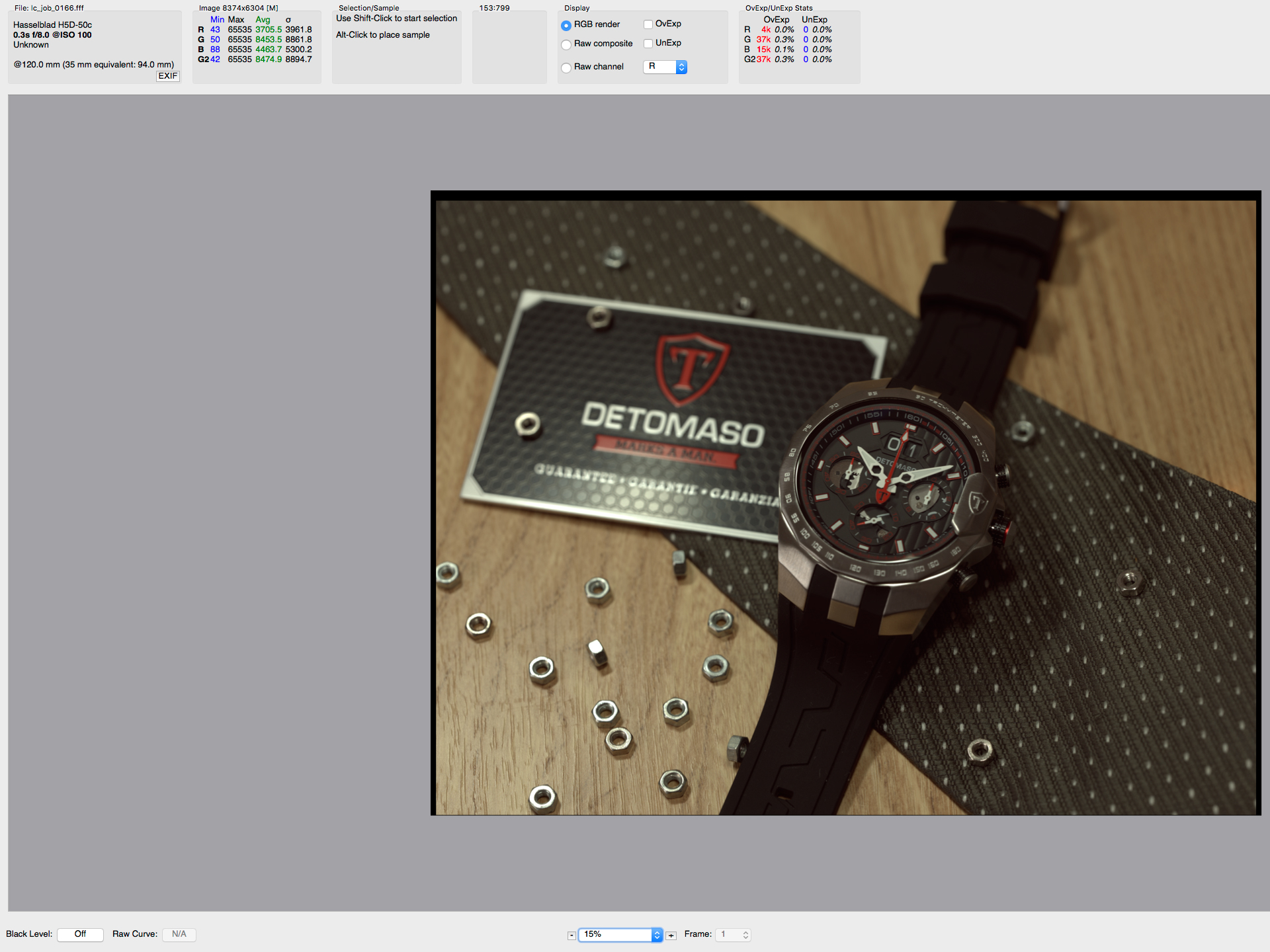
Task: Click the zoom out minus button
Action: pyautogui.click(x=571, y=935)
